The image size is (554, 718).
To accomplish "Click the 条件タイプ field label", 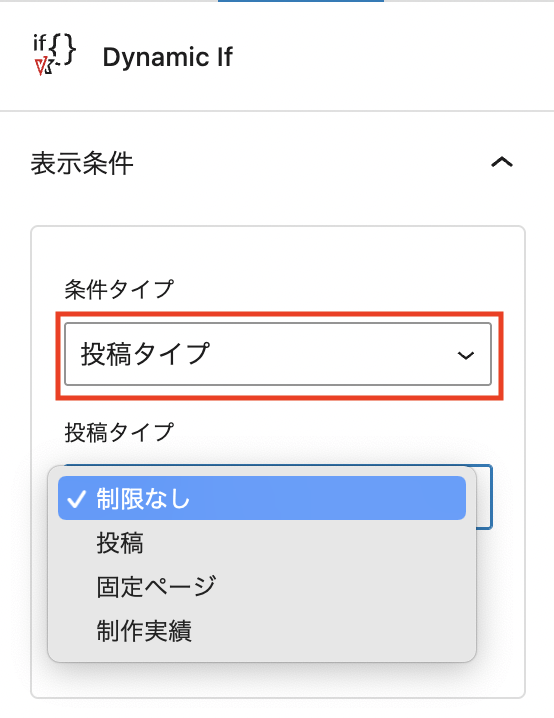I will pos(119,289).
